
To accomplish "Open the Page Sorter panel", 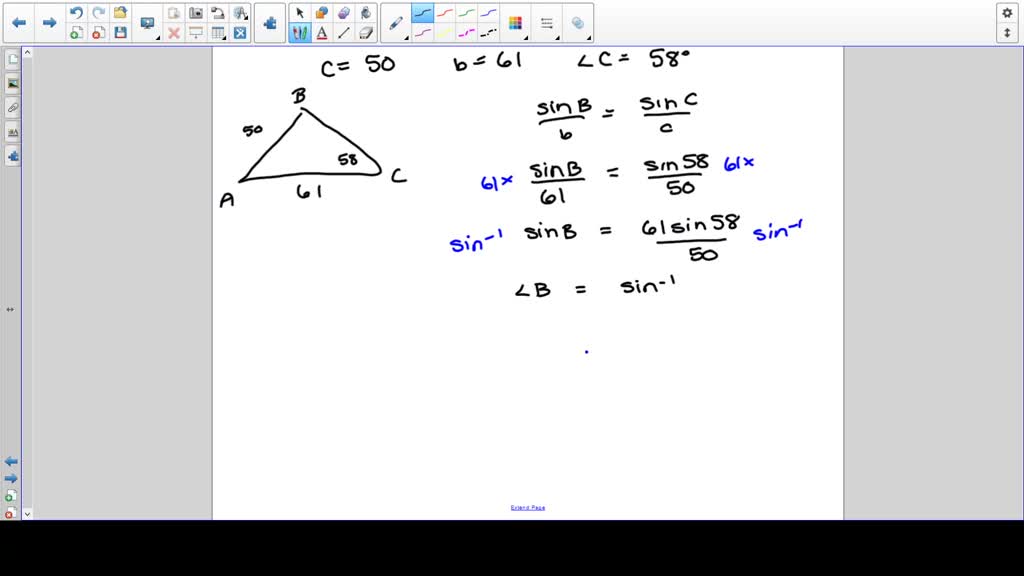I will click(x=11, y=58).
